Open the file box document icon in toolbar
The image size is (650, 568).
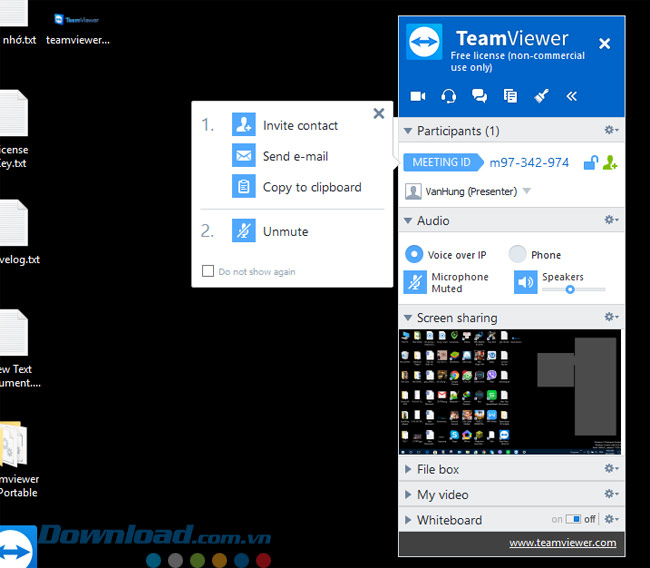pyautogui.click(x=510, y=96)
